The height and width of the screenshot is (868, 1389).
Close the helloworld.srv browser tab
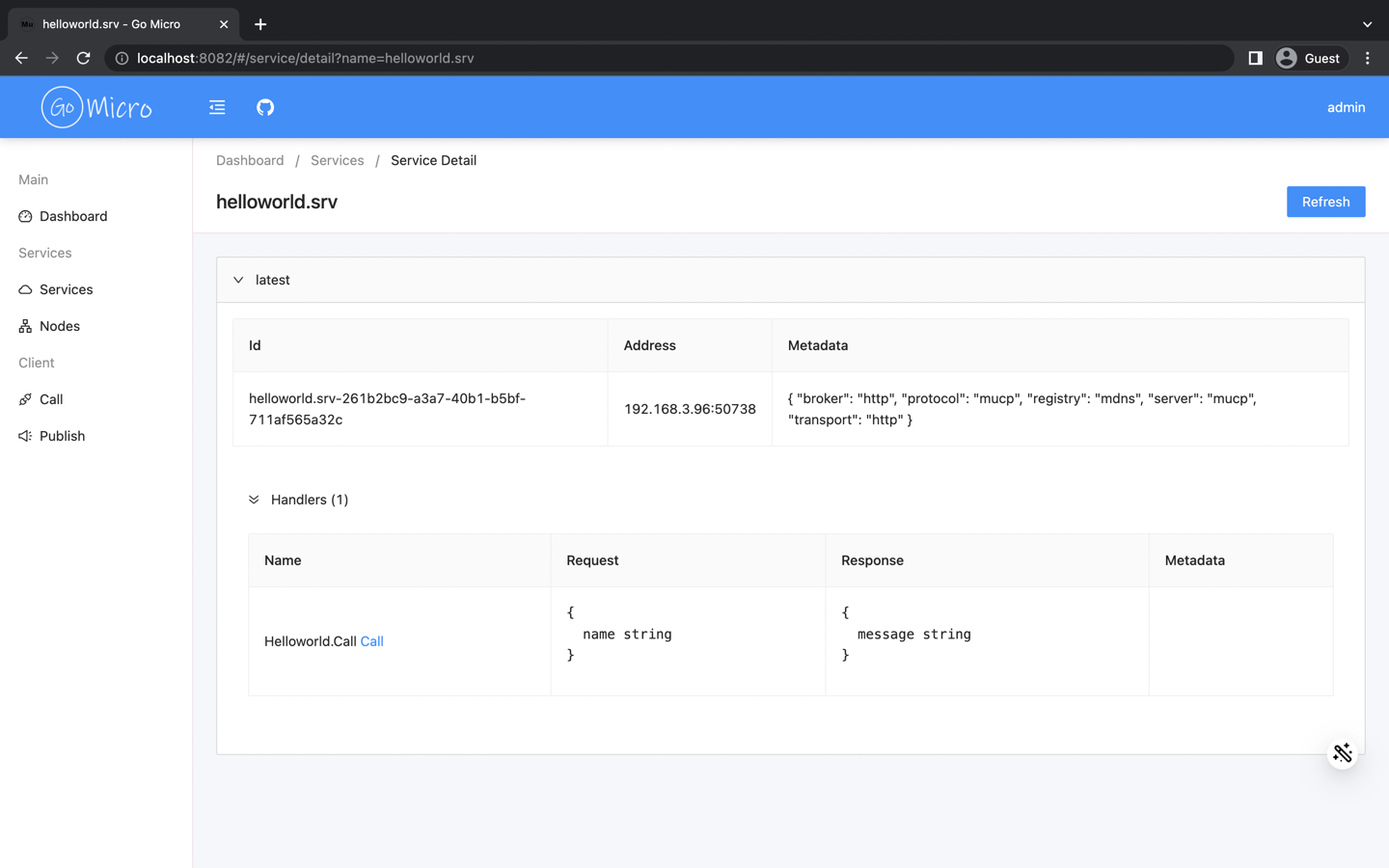(224, 24)
